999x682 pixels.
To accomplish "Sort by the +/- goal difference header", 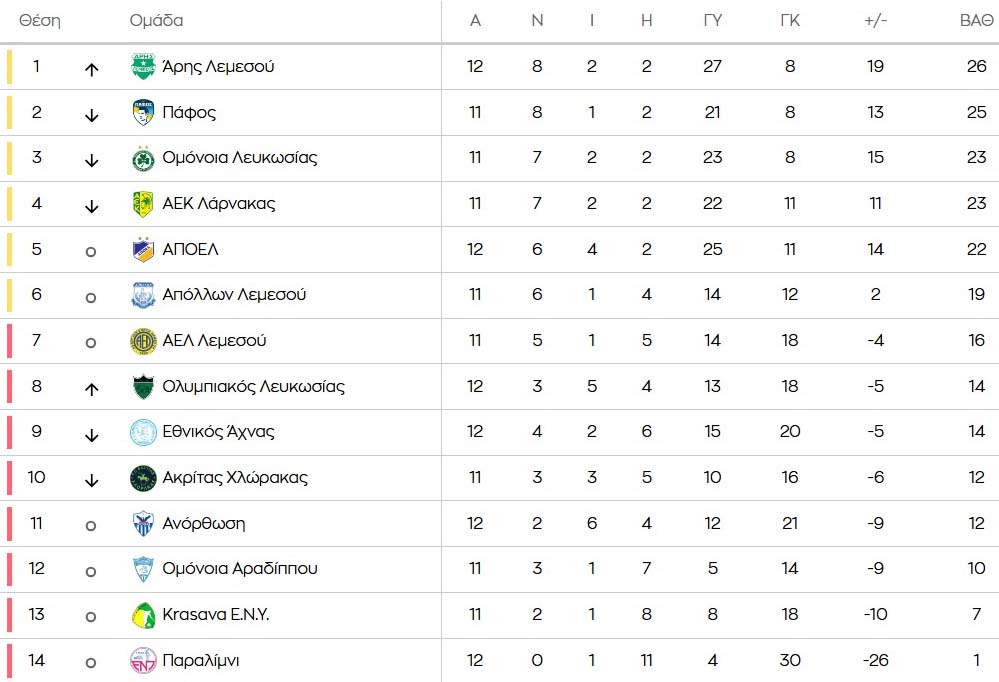I will click(x=876, y=21).
